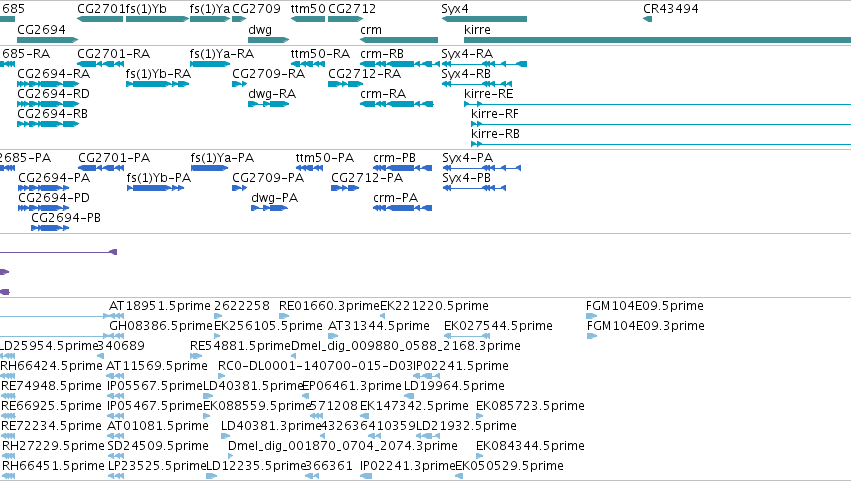
Task: Click transcript kirre-RE
Action: click(x=657, y=104)
